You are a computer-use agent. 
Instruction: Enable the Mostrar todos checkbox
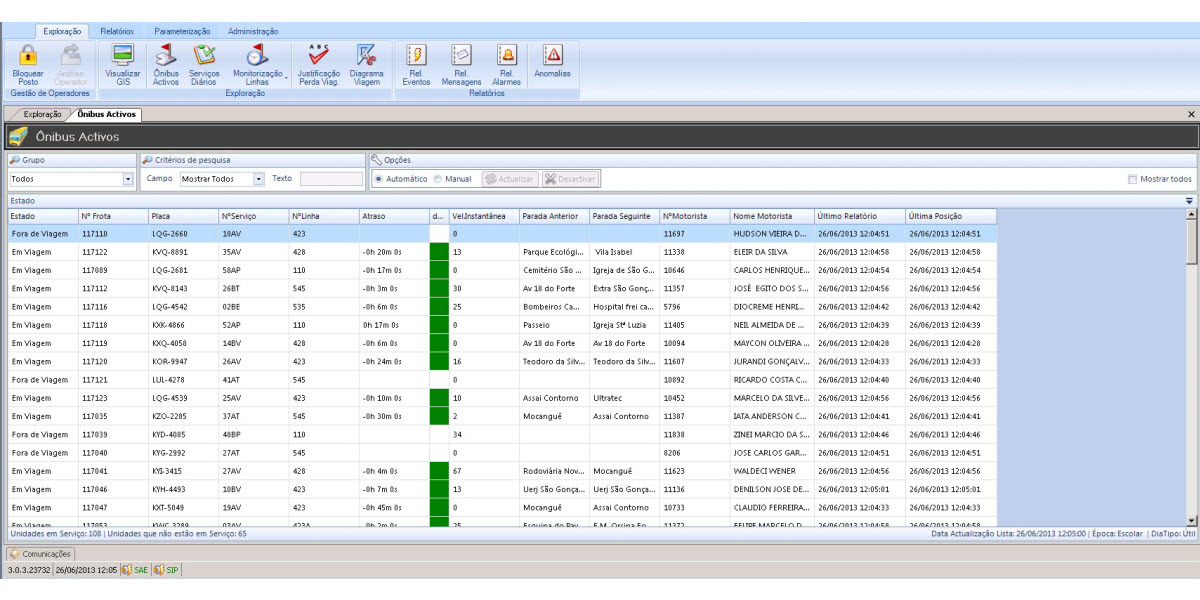[1132, 180]
